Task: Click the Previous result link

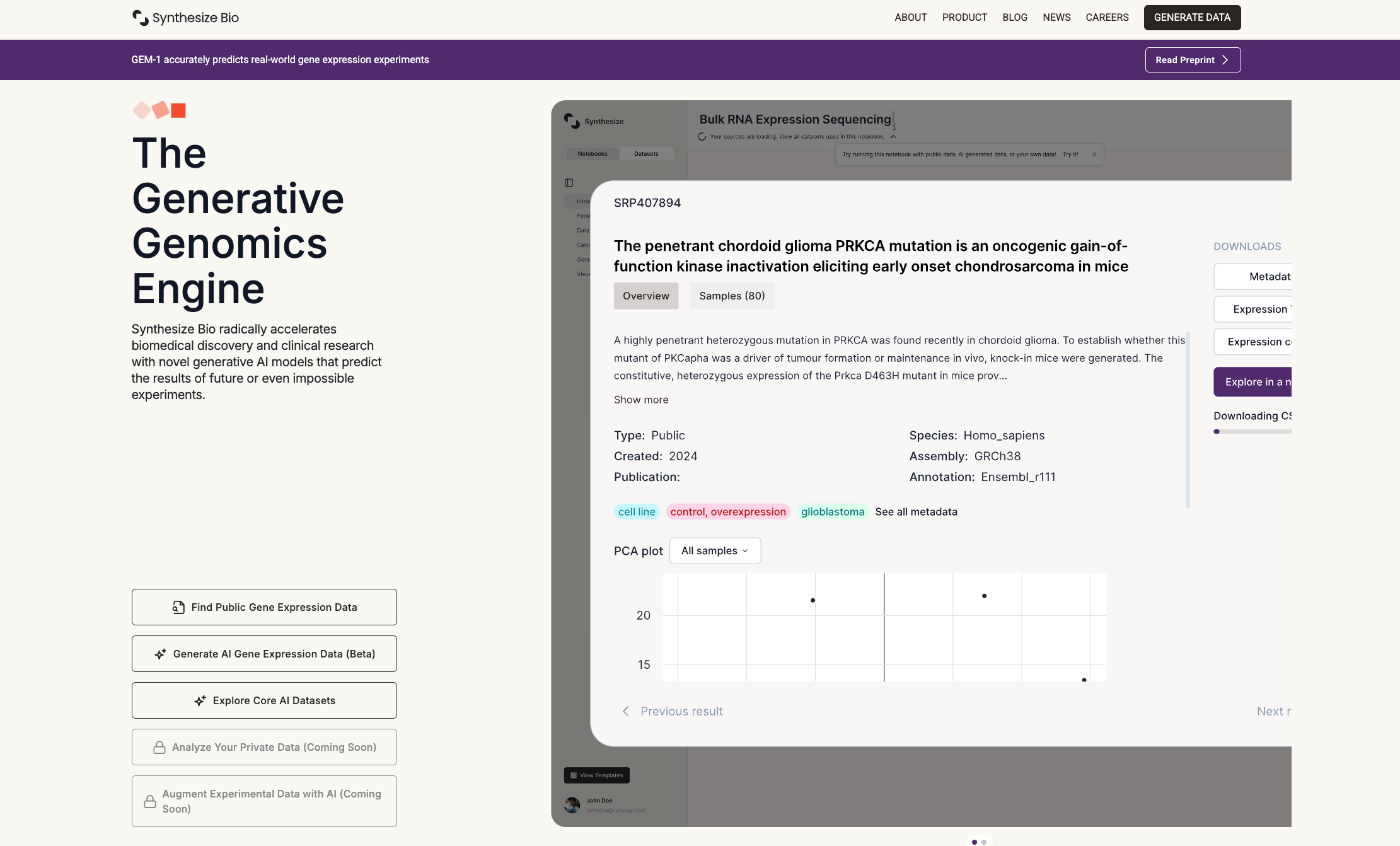Action: 681,711
